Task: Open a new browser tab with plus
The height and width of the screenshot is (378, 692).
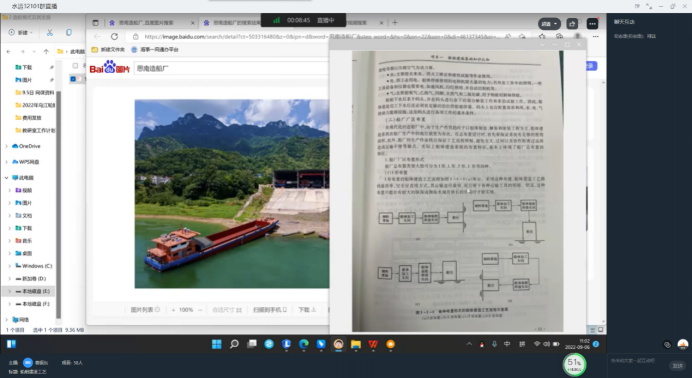Action: point(395,22)
